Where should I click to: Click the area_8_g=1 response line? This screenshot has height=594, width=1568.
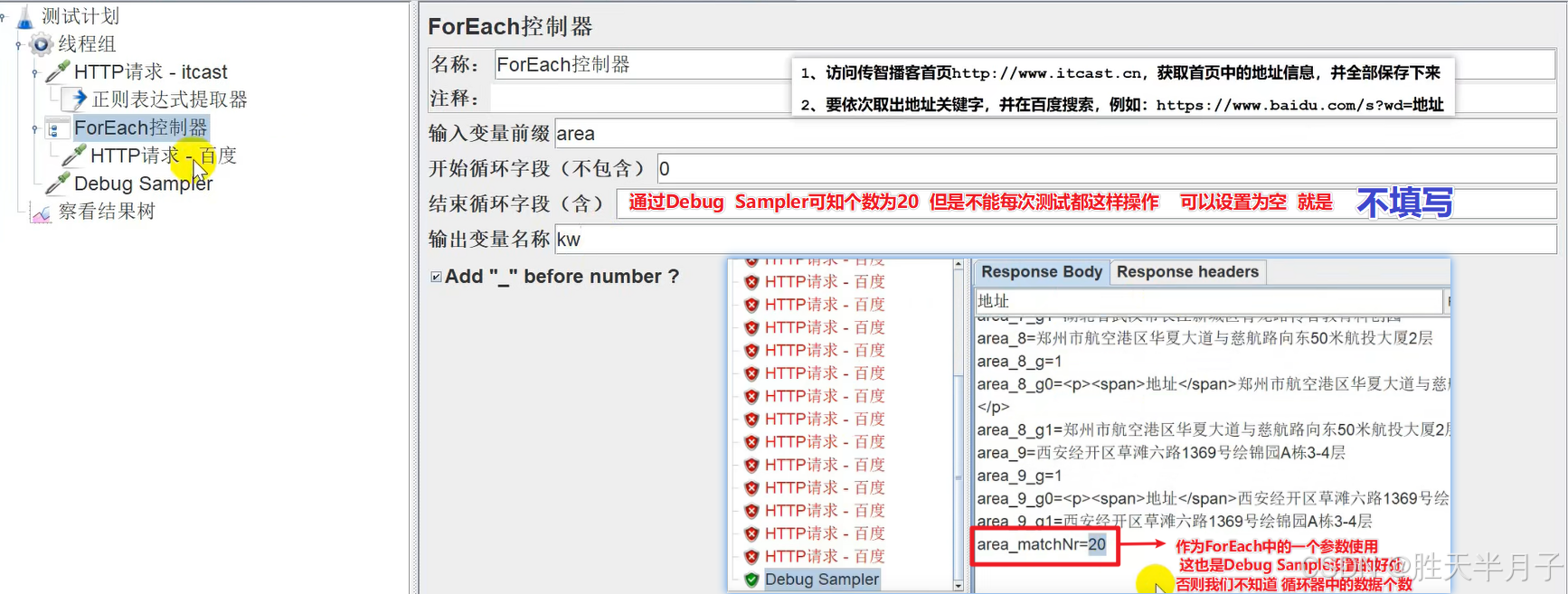(1020, 361)
